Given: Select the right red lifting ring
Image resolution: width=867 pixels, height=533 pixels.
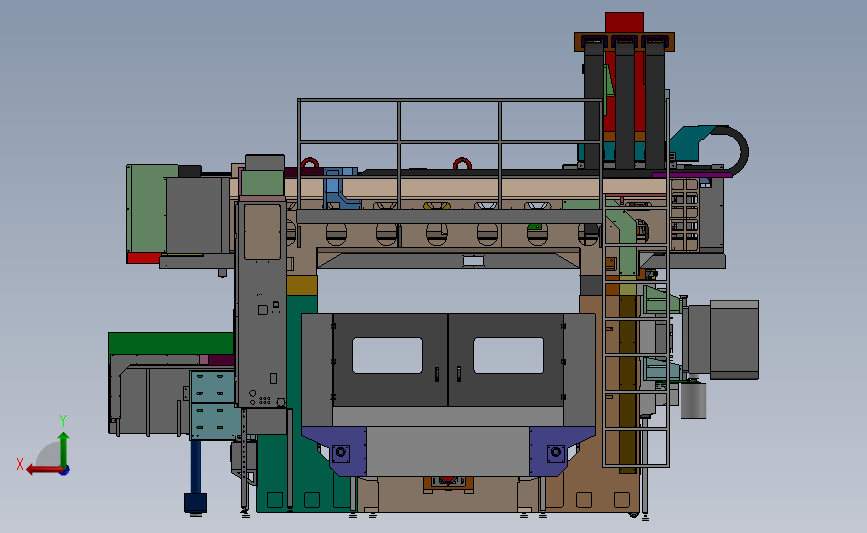Looking at the screenshot, I should pyautogui.click(x=462, y=163).
